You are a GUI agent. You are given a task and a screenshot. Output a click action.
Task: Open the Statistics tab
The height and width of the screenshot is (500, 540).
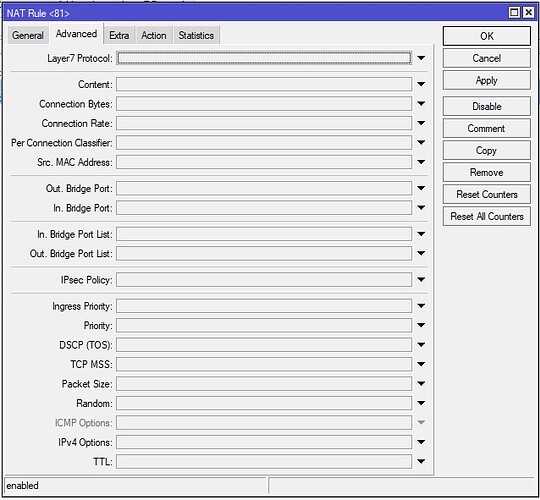pos(196,35)
